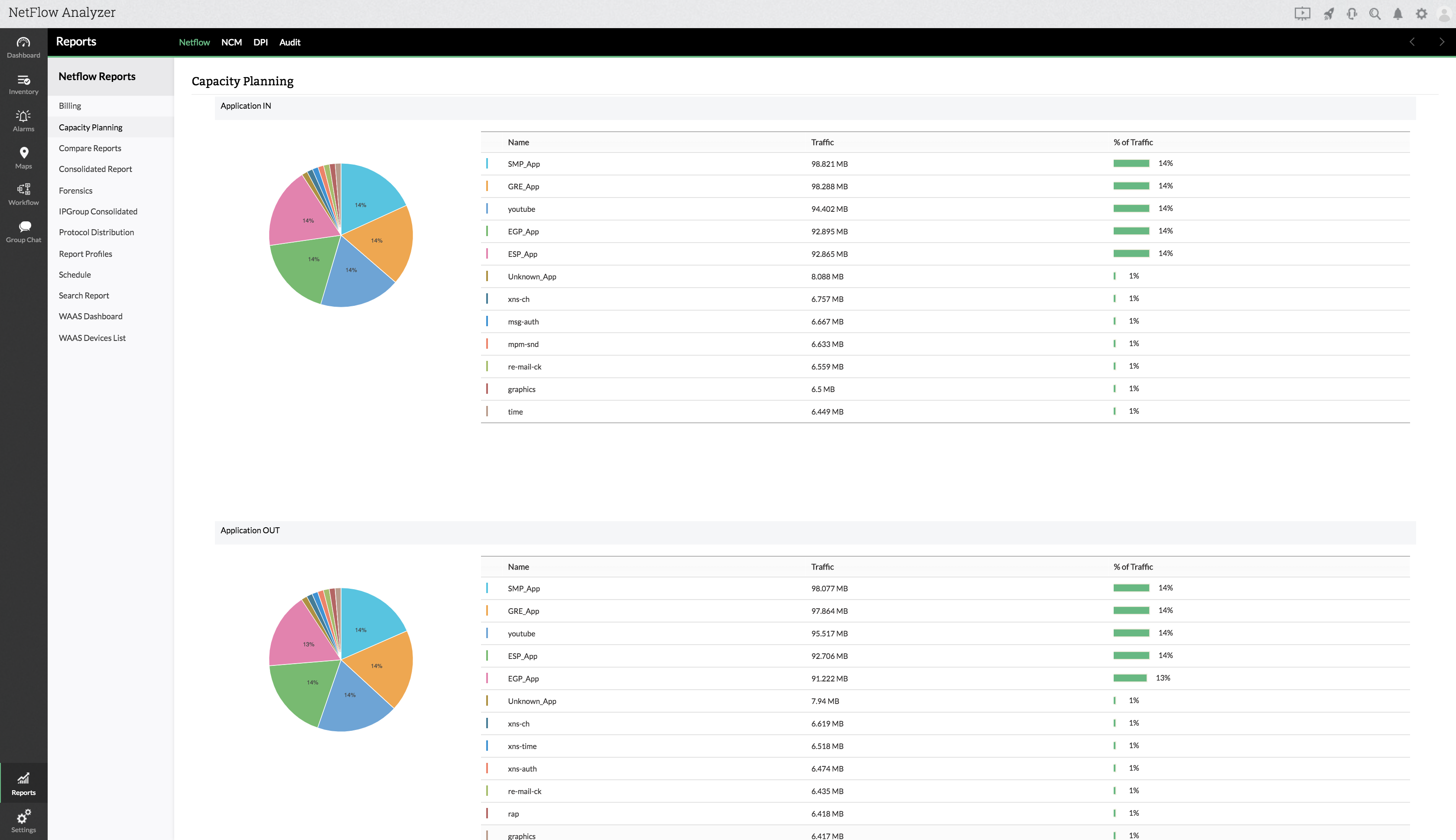Open notifications with the bell icon
The width and height of the screenshot is (1456, 840).
click(x=1397, y=14)
